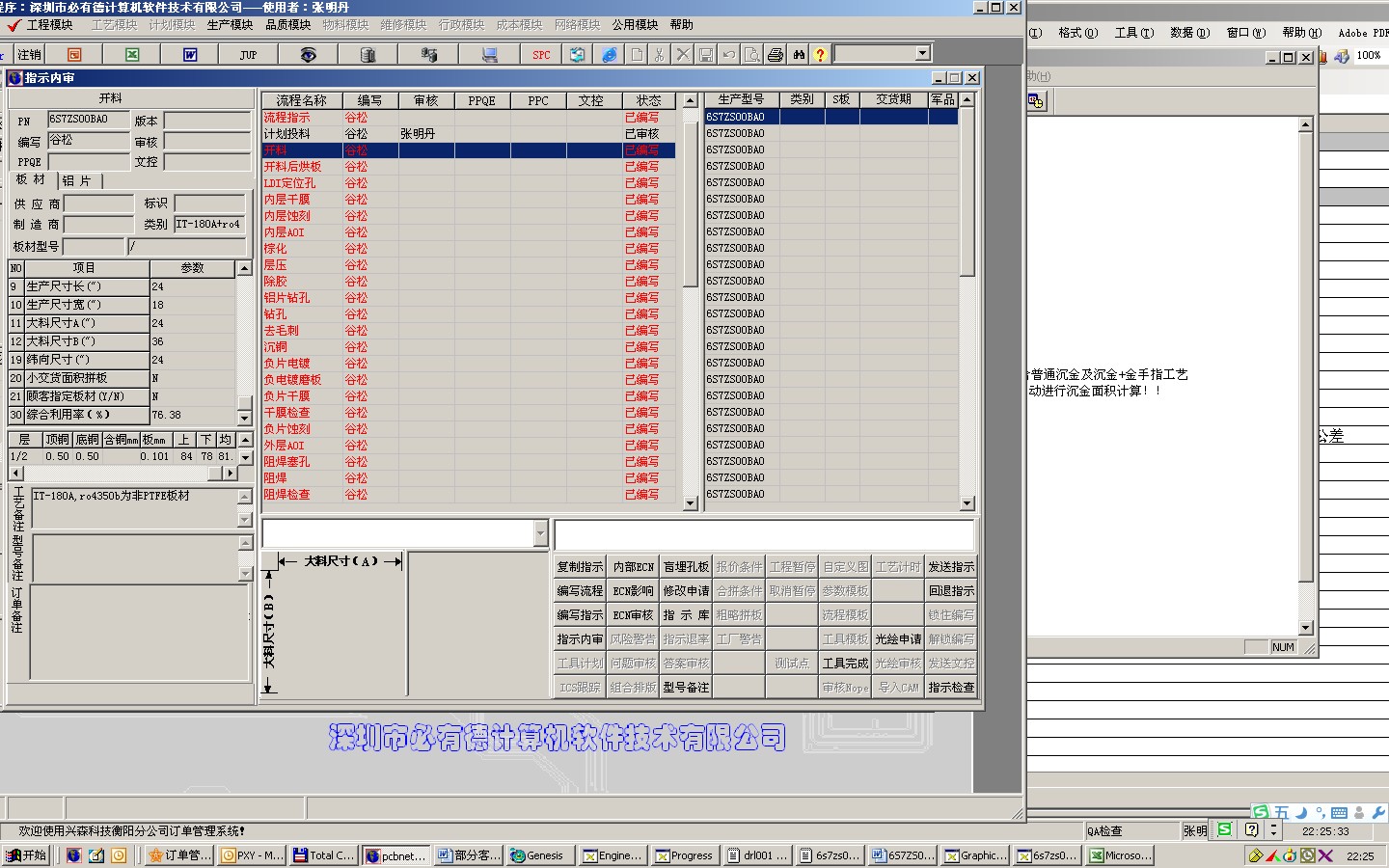
Task: Open the 品质模块 menu
Action: click(x=287, y=25)
